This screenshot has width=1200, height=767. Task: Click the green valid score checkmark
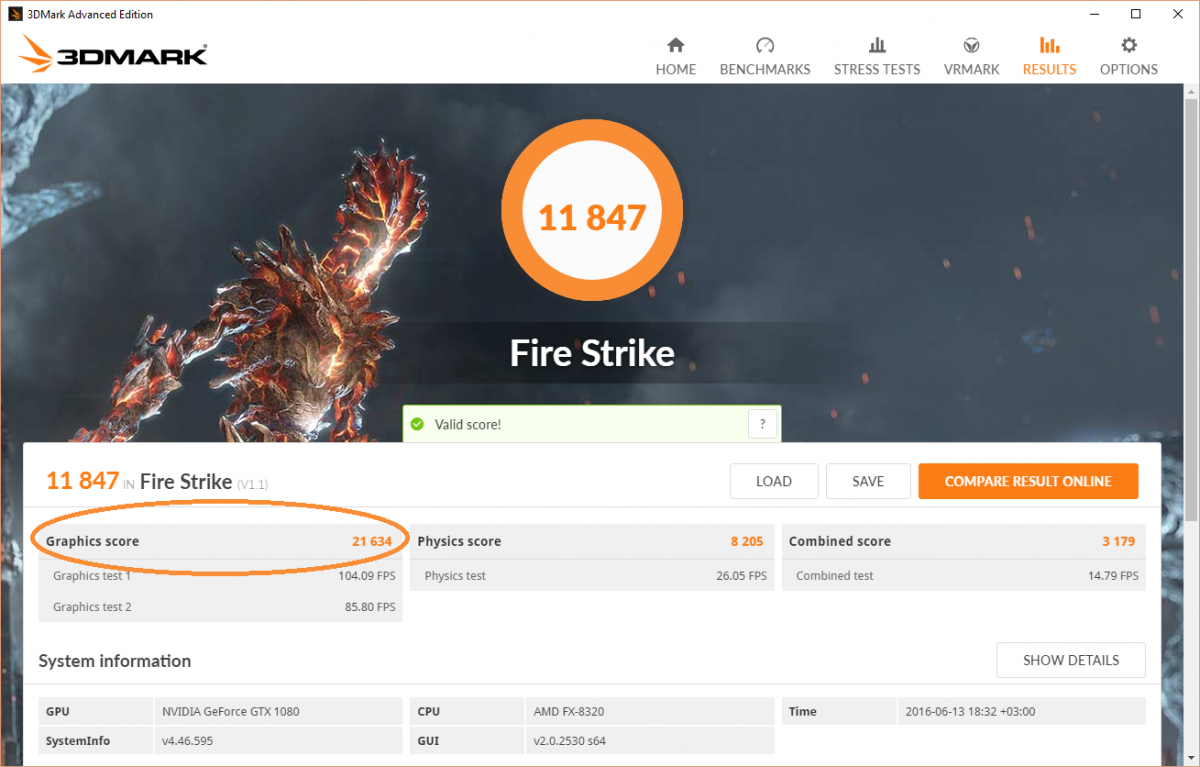coord(417,424)
